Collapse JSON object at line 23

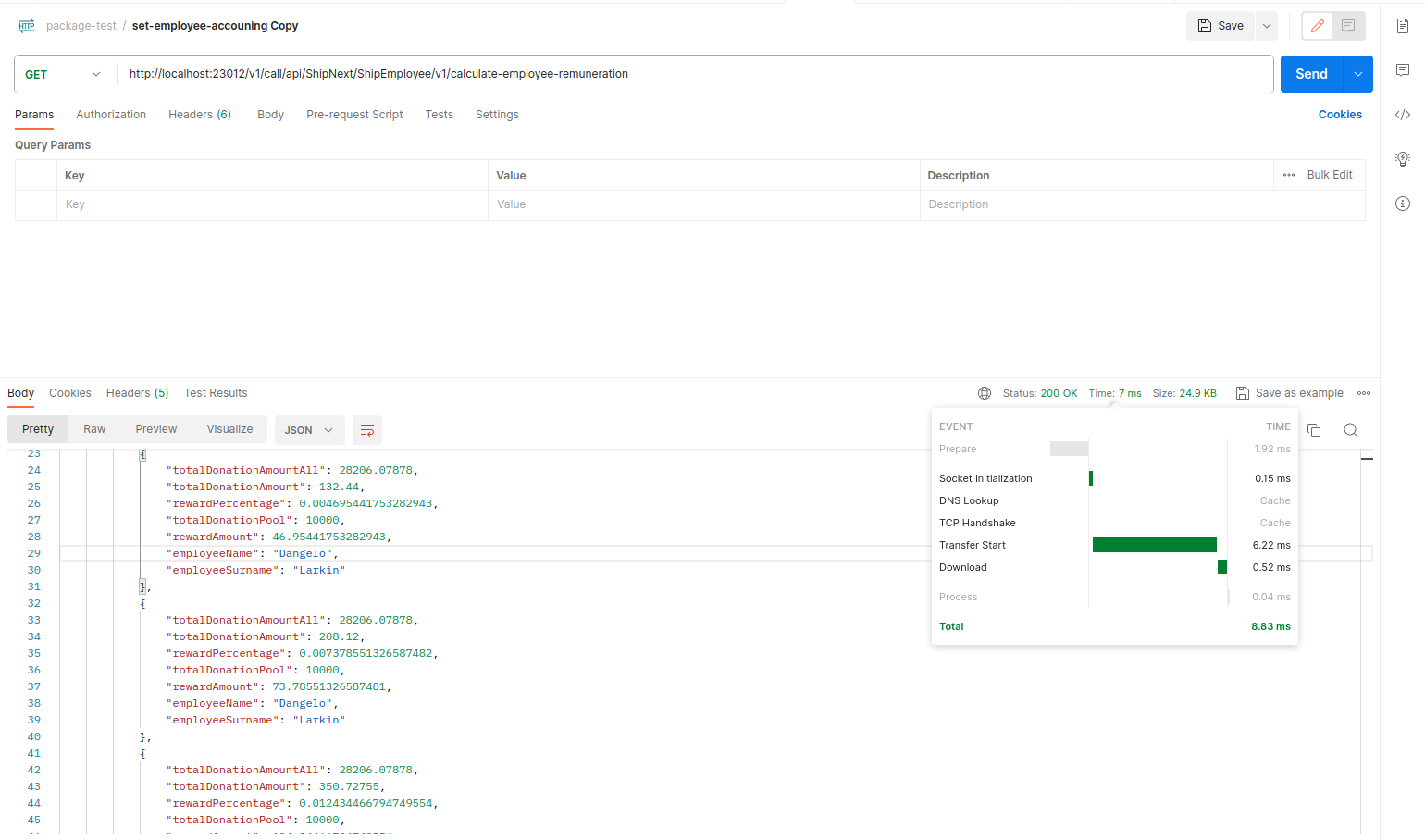pyautogui.click(x=142, y=454)
